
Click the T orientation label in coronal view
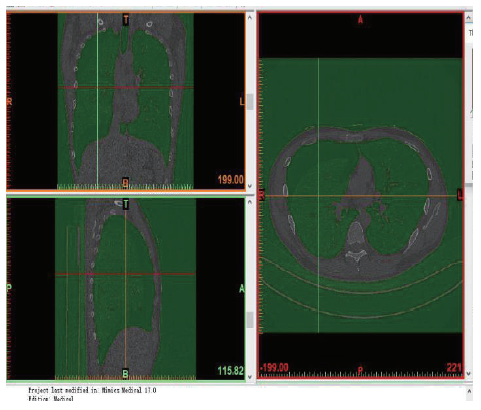click(126, 20)
